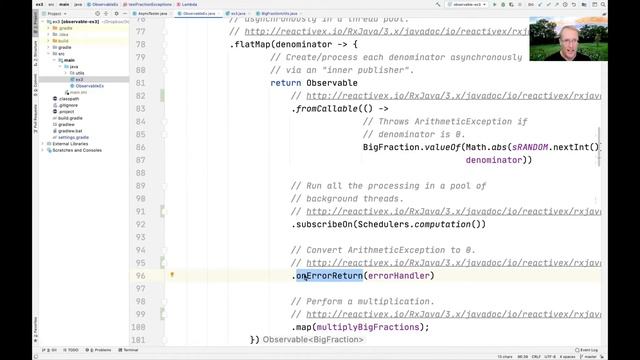The image size is (640, 360).
Task: Click the Search Everywhere magnifier icon
Action: tap(603, 4)
